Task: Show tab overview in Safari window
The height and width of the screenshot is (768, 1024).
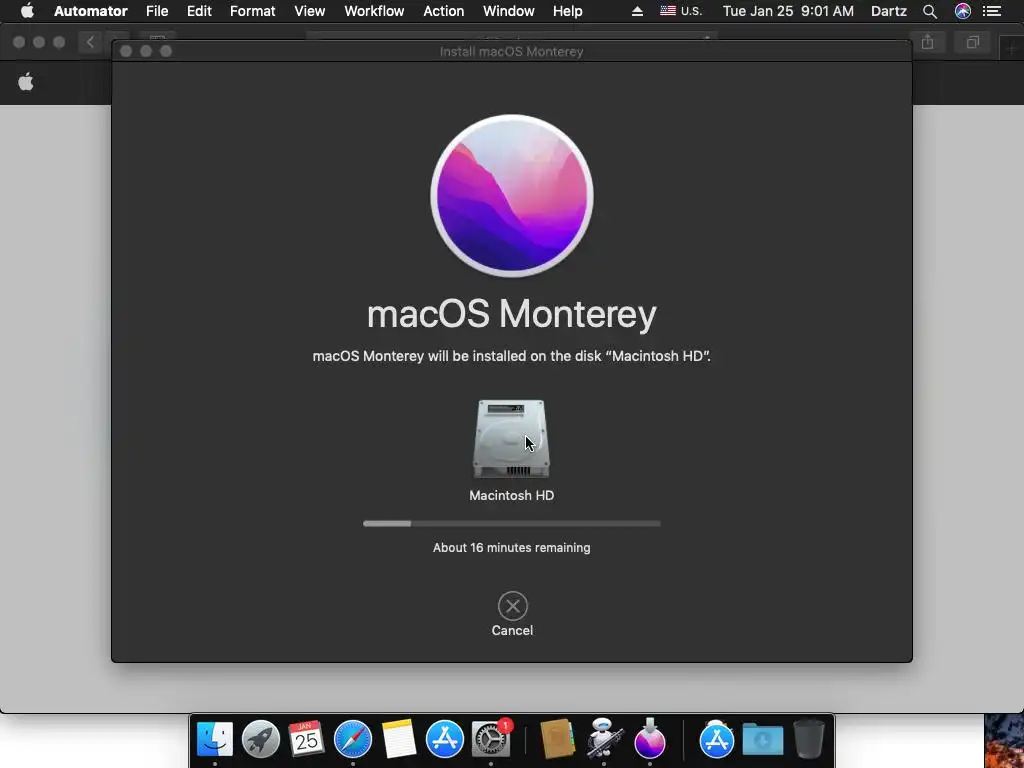Action: [x=972, y=42]
